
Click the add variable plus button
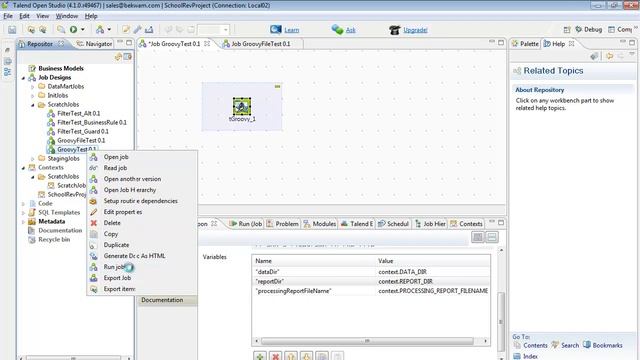pos(260,356)
